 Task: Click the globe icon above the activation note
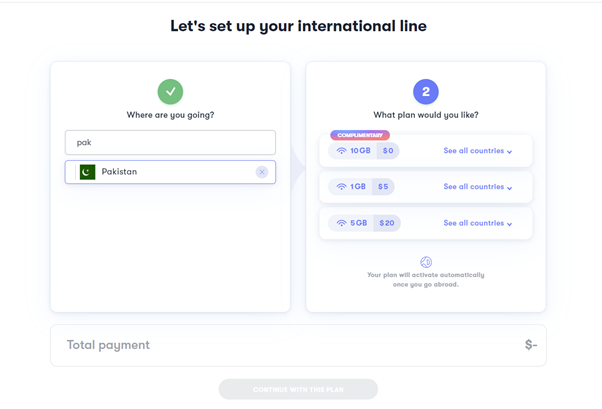(426, 262)
